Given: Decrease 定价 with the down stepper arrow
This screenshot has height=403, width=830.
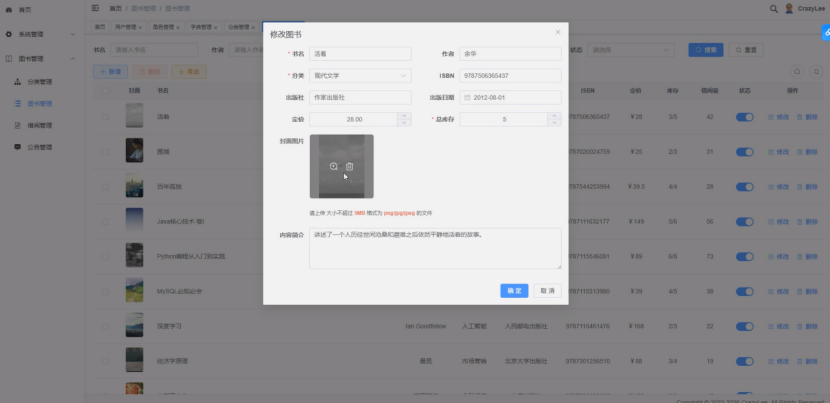Looking at the screenshot, I should tap(404, 123).
